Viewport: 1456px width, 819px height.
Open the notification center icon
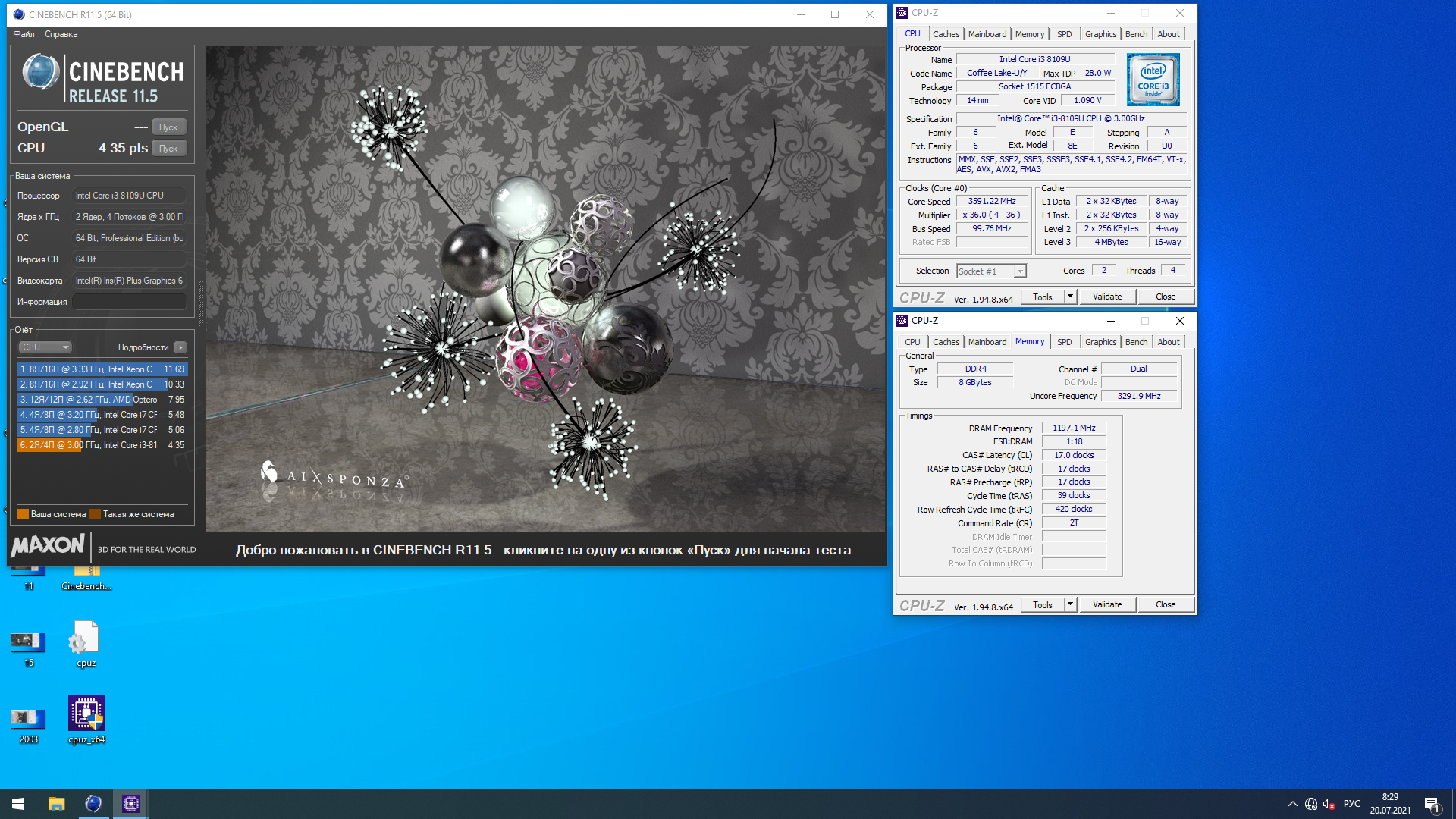coord(1432,804)
